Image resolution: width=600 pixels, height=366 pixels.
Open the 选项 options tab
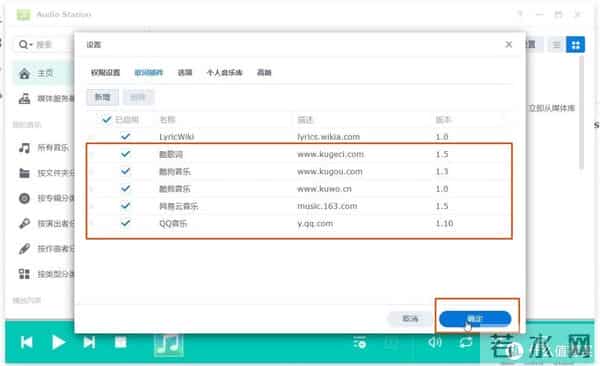[x=185, y=72]
